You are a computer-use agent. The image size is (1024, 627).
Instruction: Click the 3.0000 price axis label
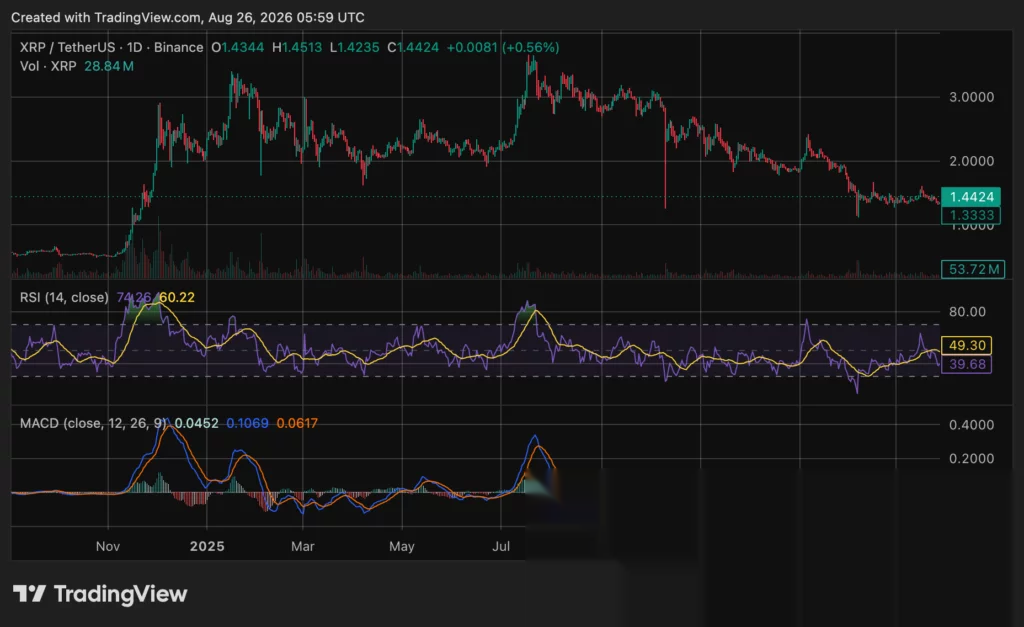click(x=971, y=97)
